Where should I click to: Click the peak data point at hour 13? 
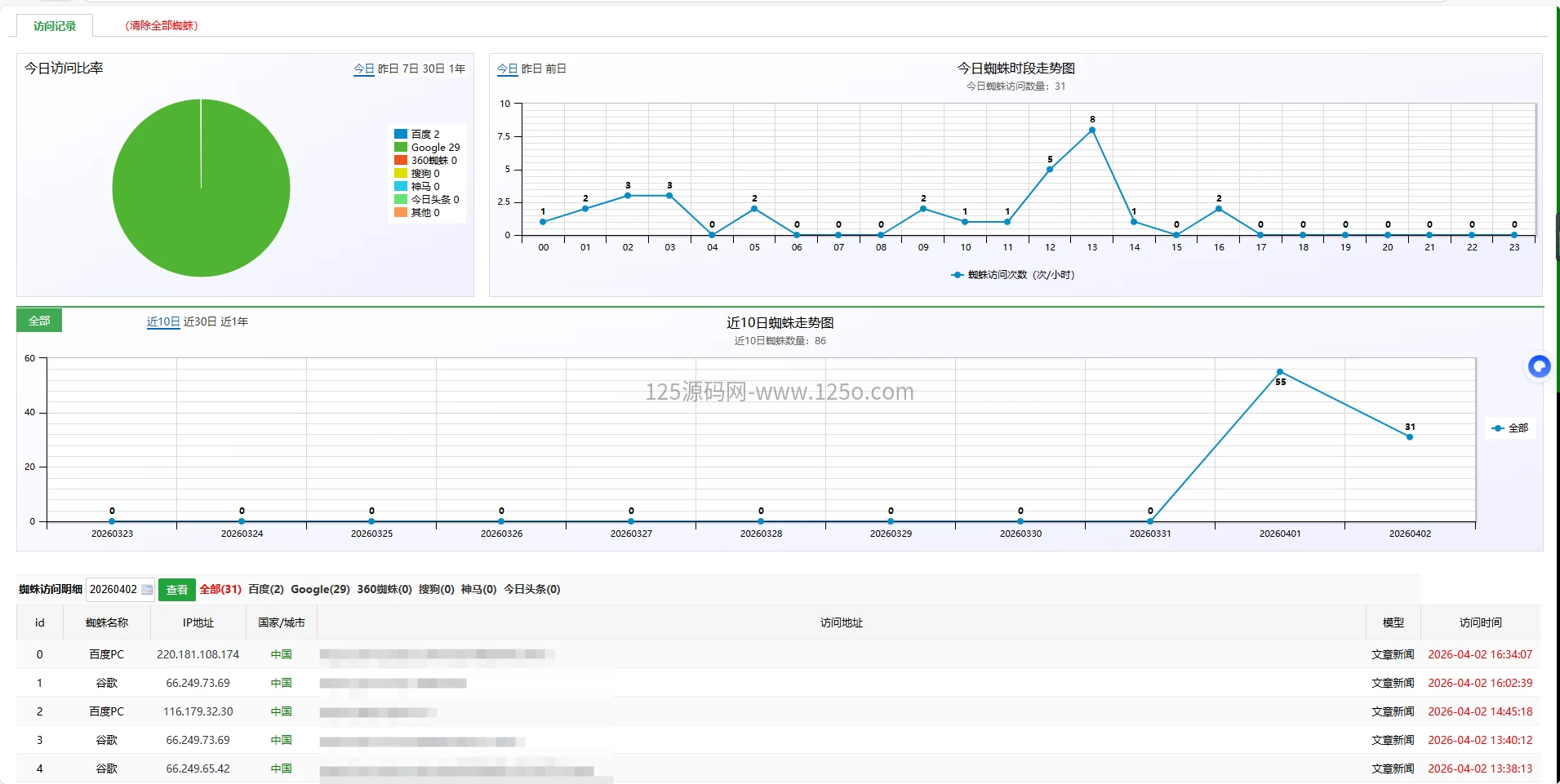coord(1092,131)
